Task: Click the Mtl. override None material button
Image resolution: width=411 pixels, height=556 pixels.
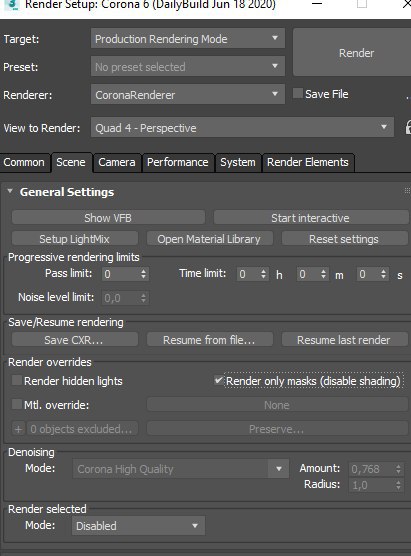Action: [x=277, y=405]
